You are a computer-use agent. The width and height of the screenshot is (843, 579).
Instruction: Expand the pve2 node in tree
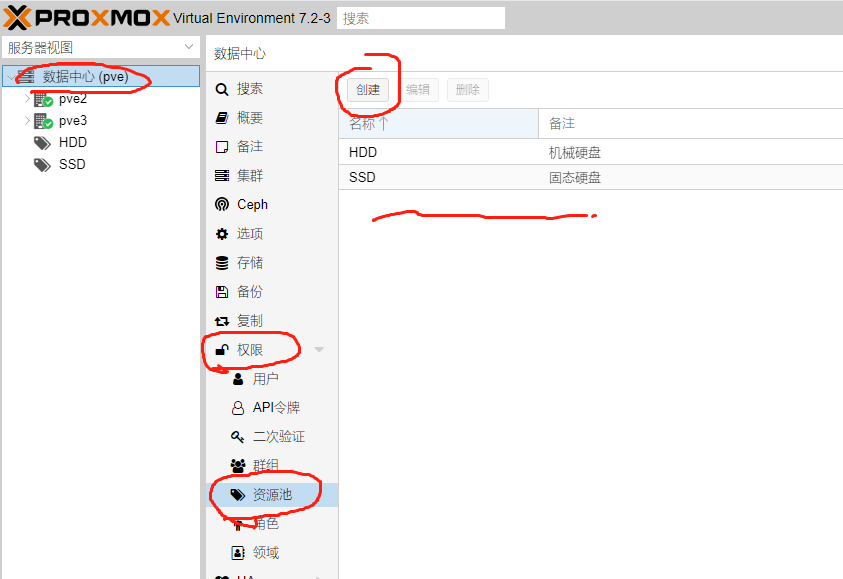point(28,98)
